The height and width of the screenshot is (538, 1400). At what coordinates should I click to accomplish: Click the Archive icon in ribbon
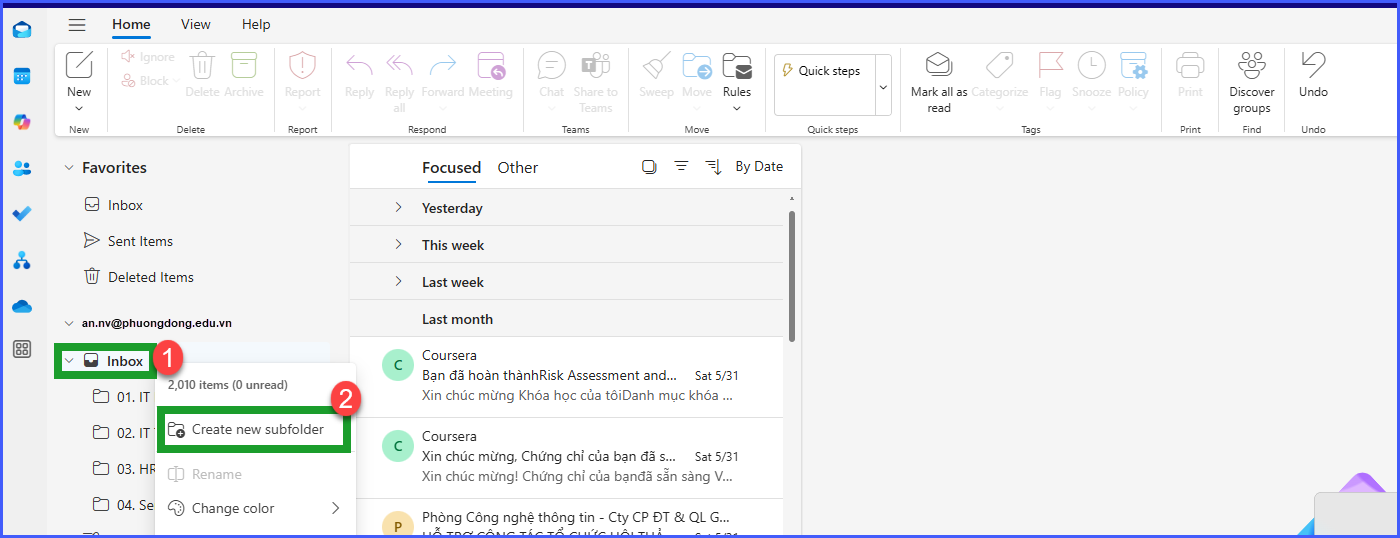point(244,66)
